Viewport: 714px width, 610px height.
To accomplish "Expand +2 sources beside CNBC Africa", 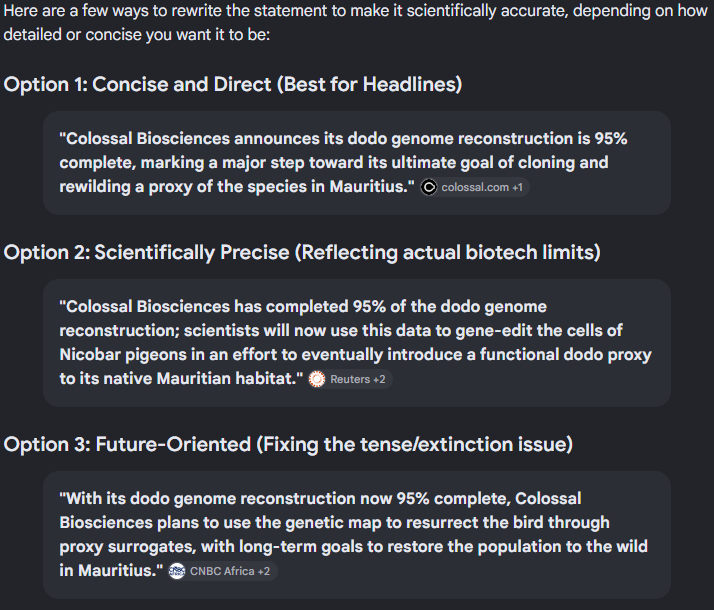I will tap(264, 571).
